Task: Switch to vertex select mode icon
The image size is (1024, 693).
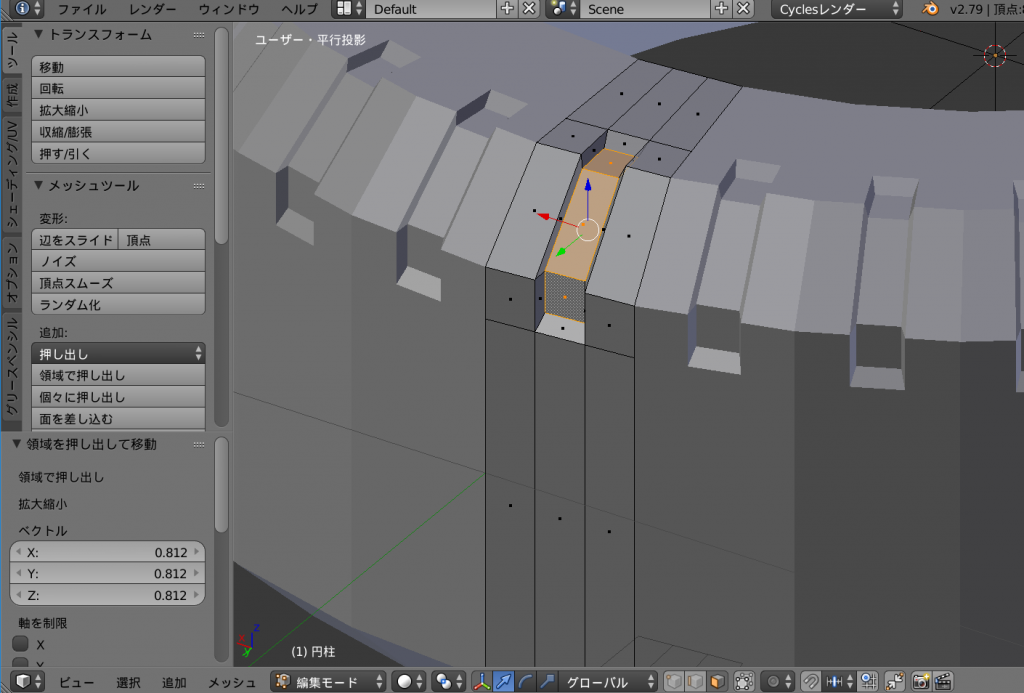Action: point(674,682)
